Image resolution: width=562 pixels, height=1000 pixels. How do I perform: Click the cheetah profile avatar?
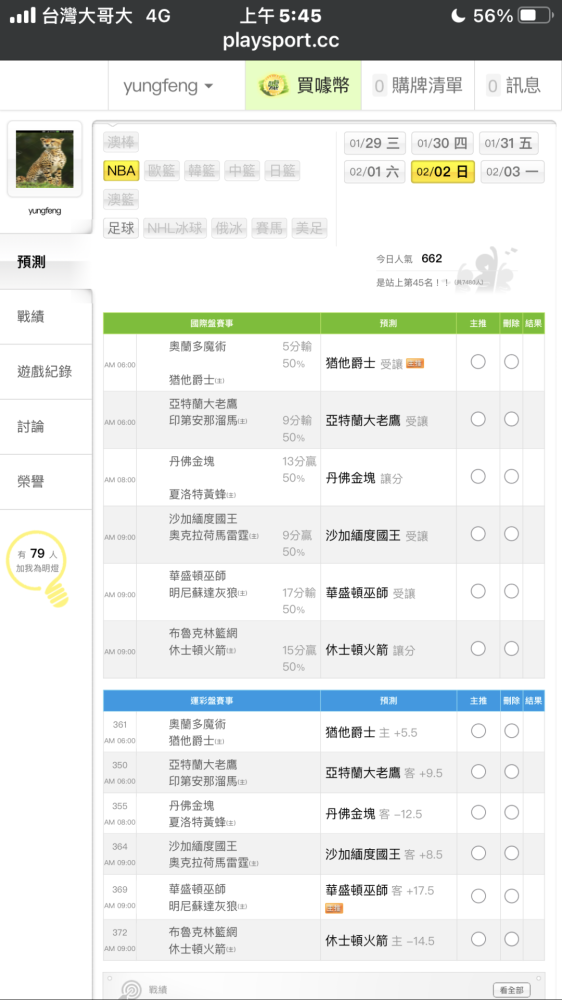point(45,159)
